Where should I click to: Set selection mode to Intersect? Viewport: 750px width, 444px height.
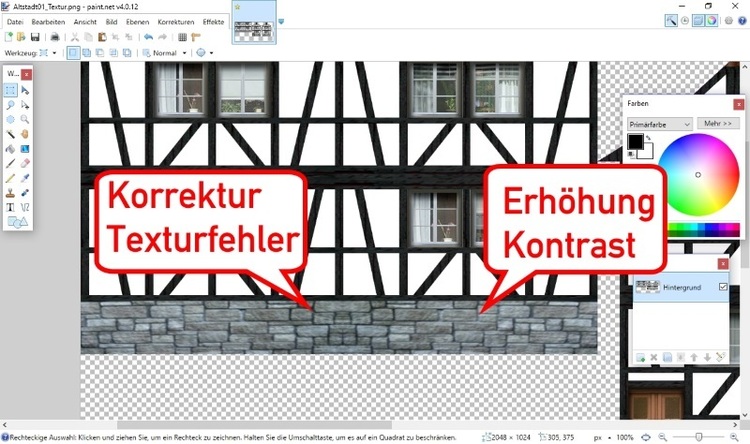tap(113, 53)
